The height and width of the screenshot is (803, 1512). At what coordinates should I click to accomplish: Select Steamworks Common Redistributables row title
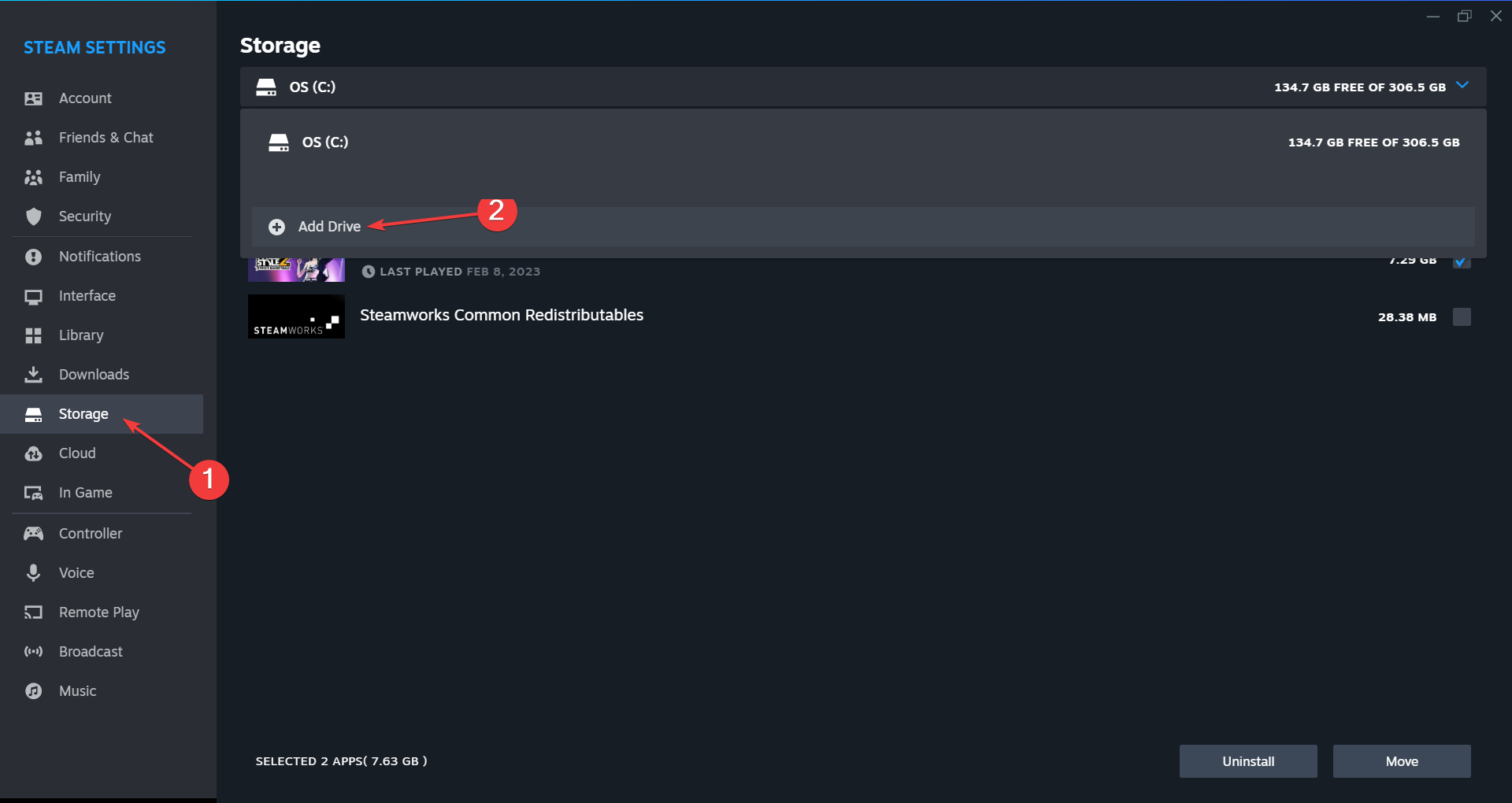coord(502,315)
